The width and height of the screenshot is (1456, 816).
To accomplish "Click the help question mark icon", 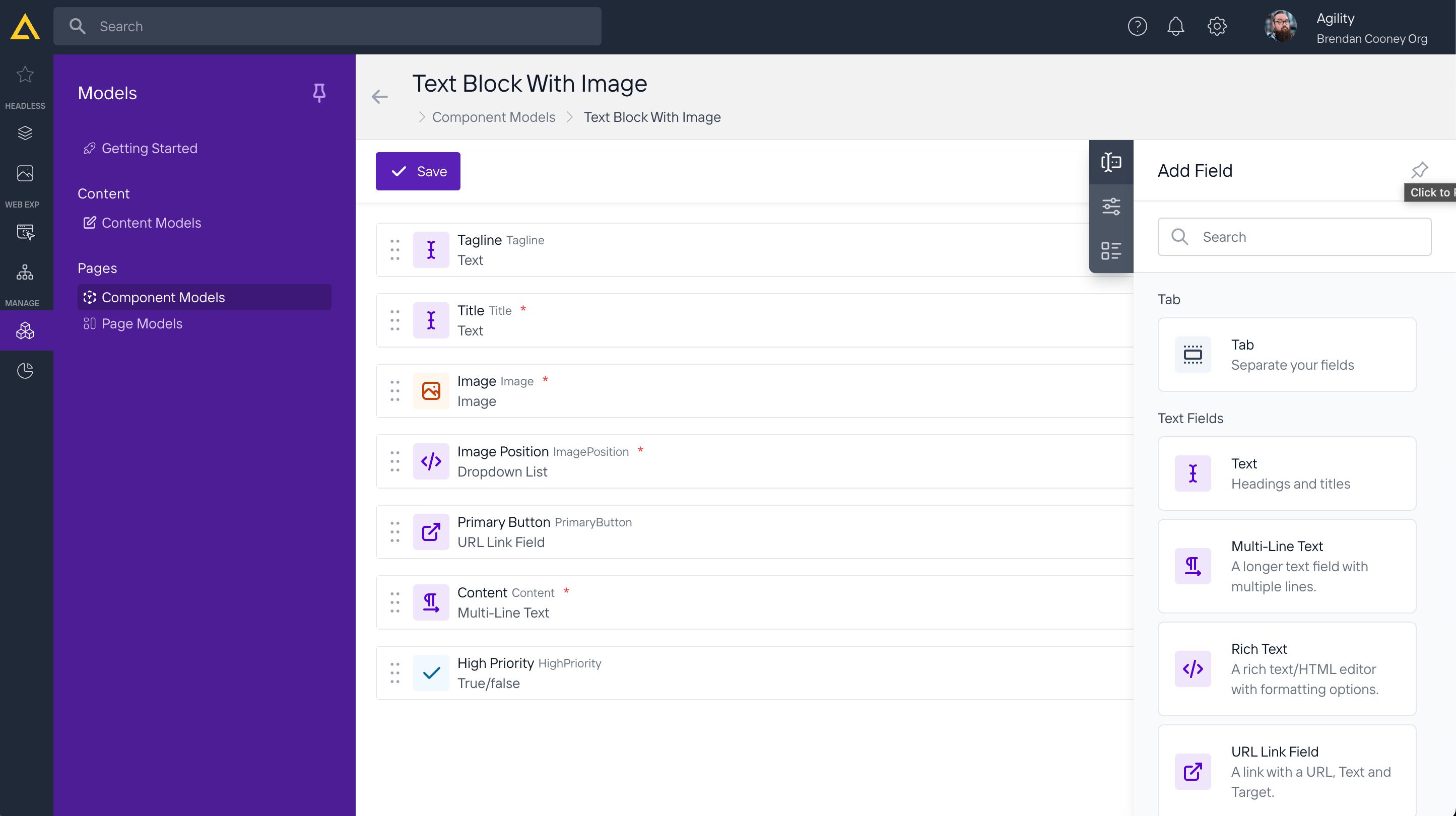I will coord(1137,26).
